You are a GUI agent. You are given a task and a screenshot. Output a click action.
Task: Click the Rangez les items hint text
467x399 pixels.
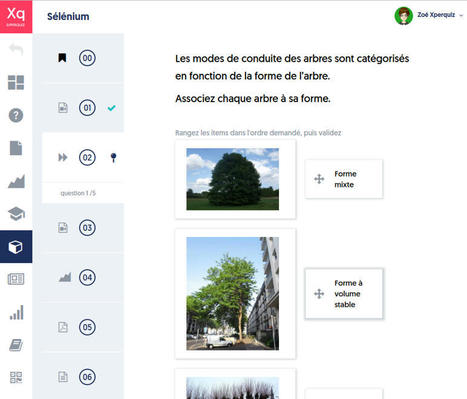(258, 133)
